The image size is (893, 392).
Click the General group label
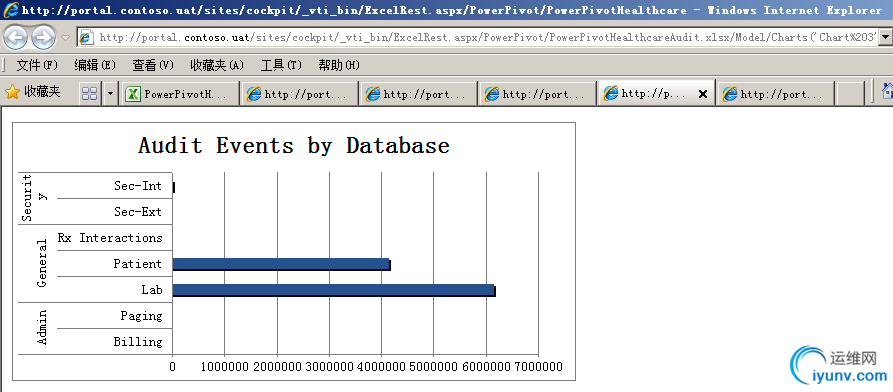coord(42,263)
